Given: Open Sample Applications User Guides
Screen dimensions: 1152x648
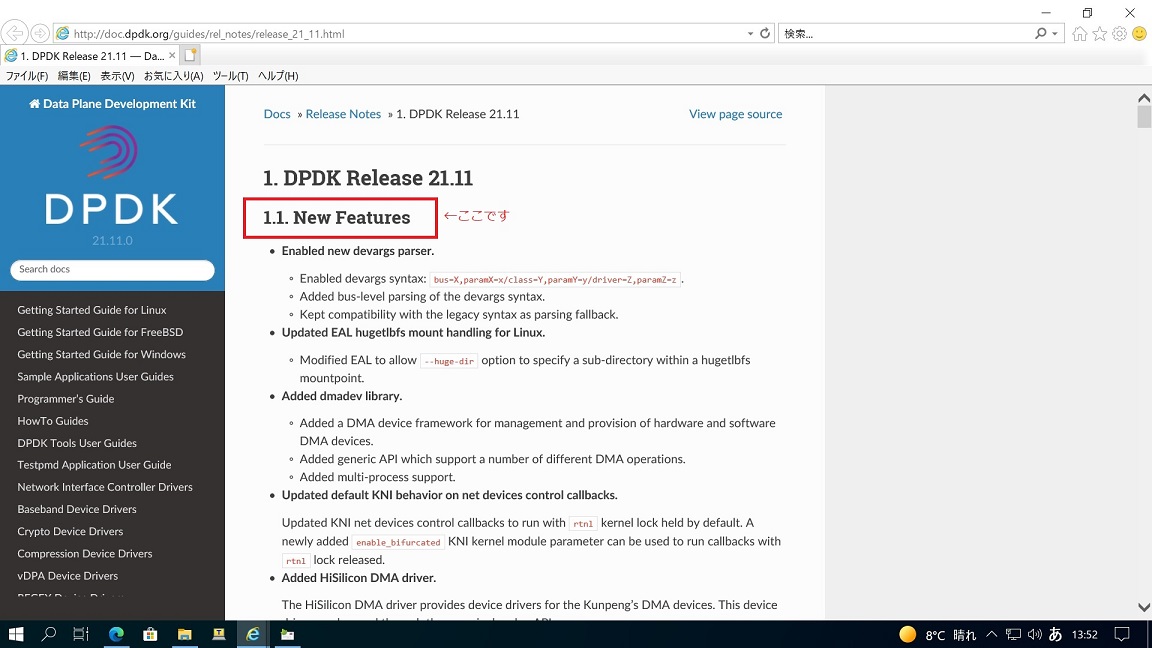Looking at the screenshot, I should click(96, 376).
